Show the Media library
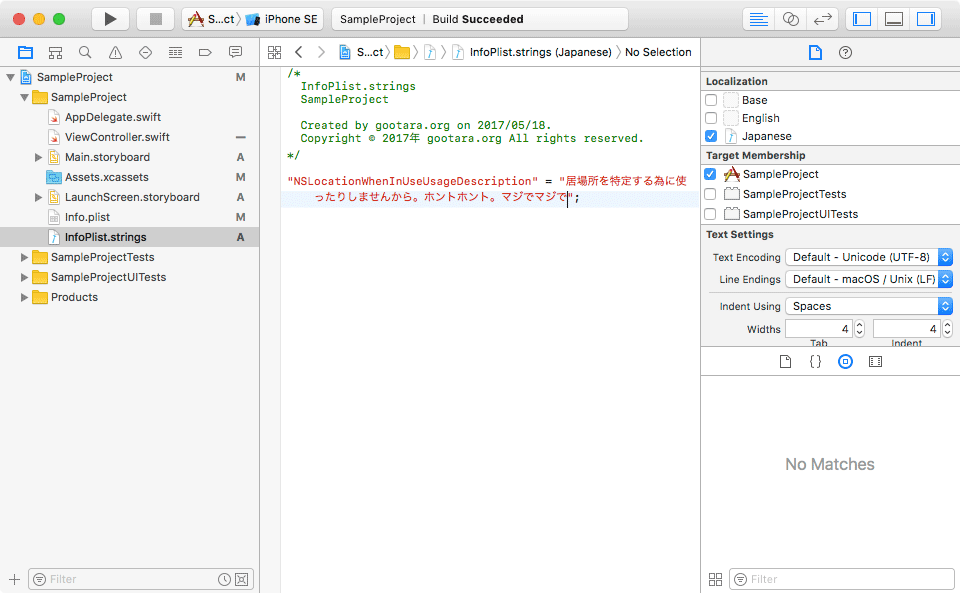This screenshot has height=593, width=960. click(x=876, y=362)
